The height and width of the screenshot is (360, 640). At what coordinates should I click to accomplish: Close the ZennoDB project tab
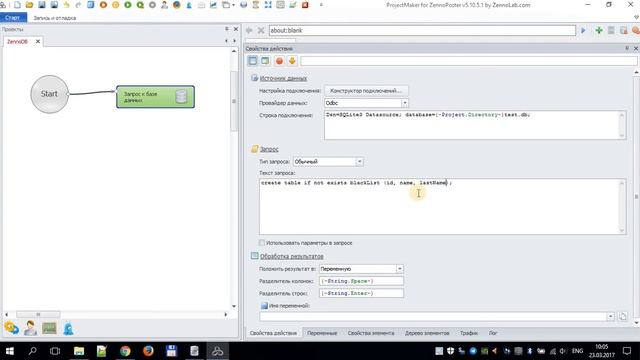[38, 42]
